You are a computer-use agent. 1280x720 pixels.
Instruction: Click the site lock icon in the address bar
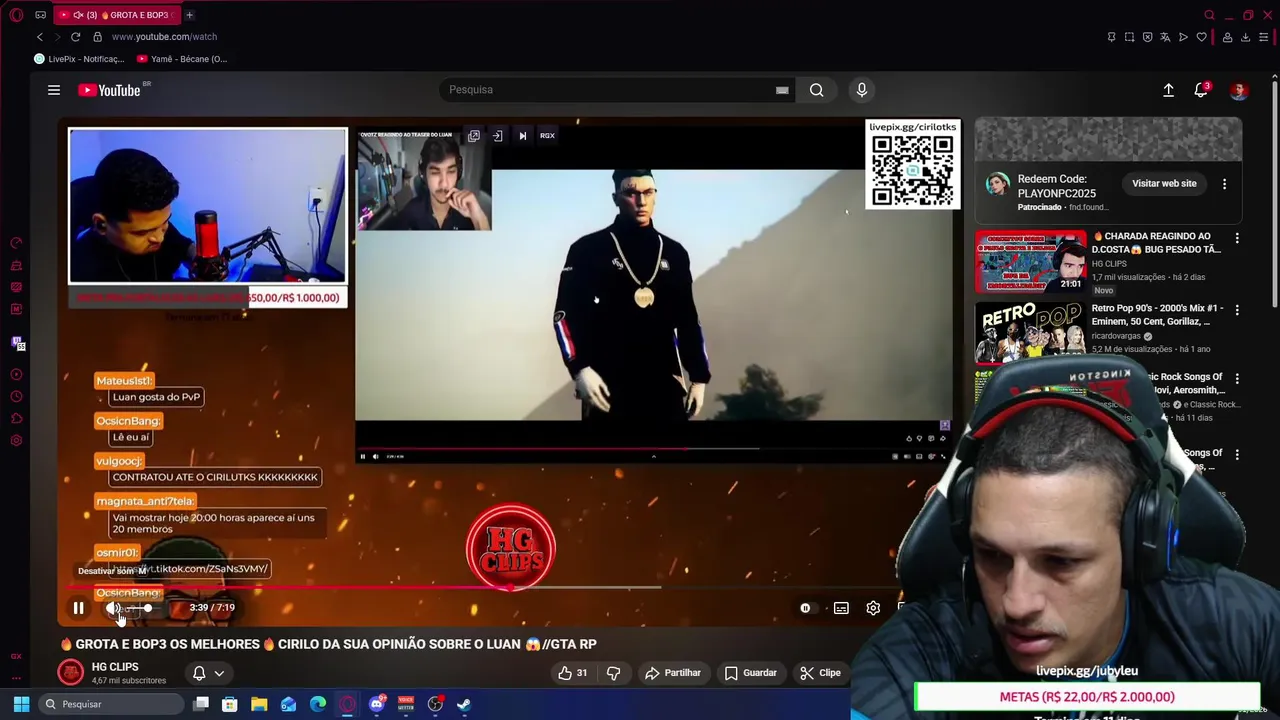97,37
